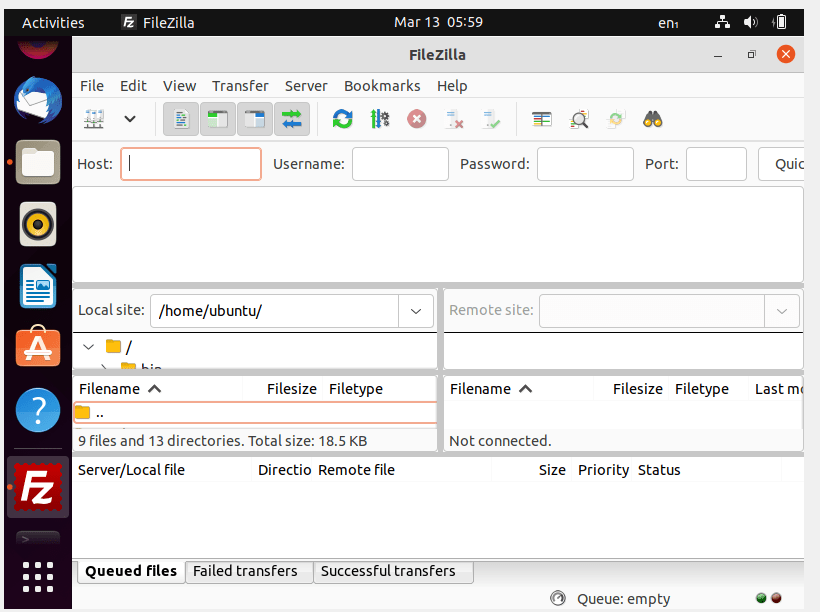Reconnect to the last server

(x=491, y=119)
